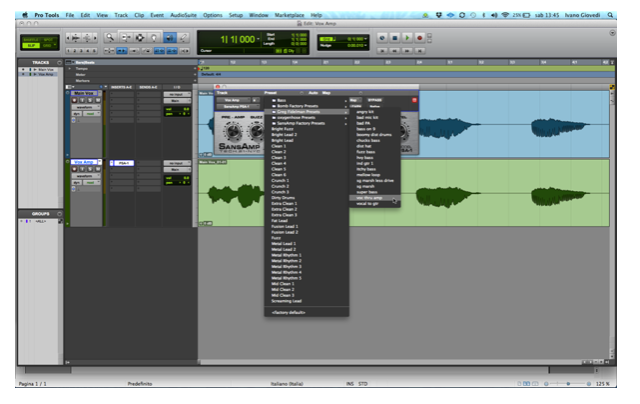Open the Bomb Factory Presets folder
Viewport: 640px width, 404px height.
coord(307,106)
